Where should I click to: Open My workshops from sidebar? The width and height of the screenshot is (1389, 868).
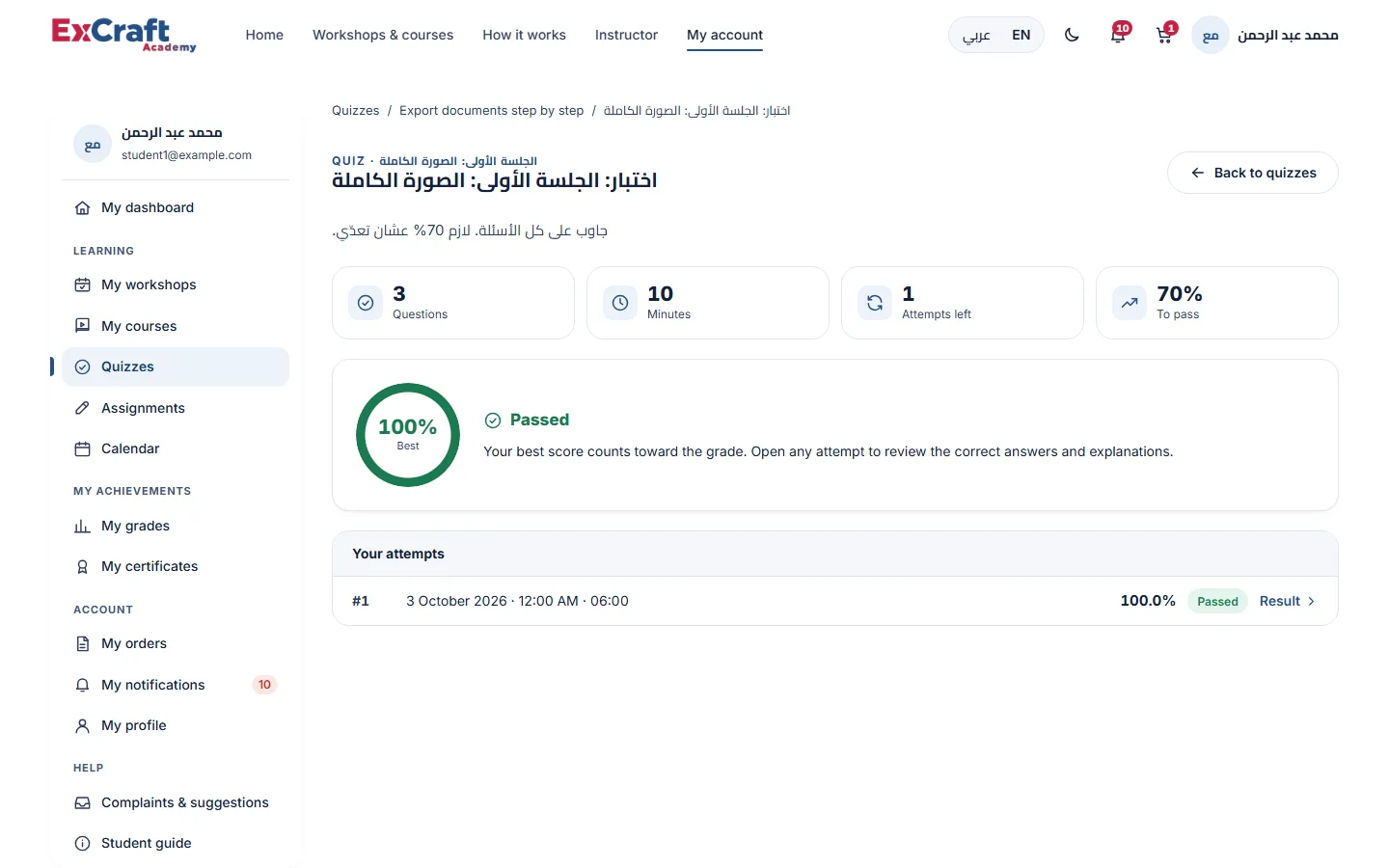pyautogui.click(x=176, y=285)
